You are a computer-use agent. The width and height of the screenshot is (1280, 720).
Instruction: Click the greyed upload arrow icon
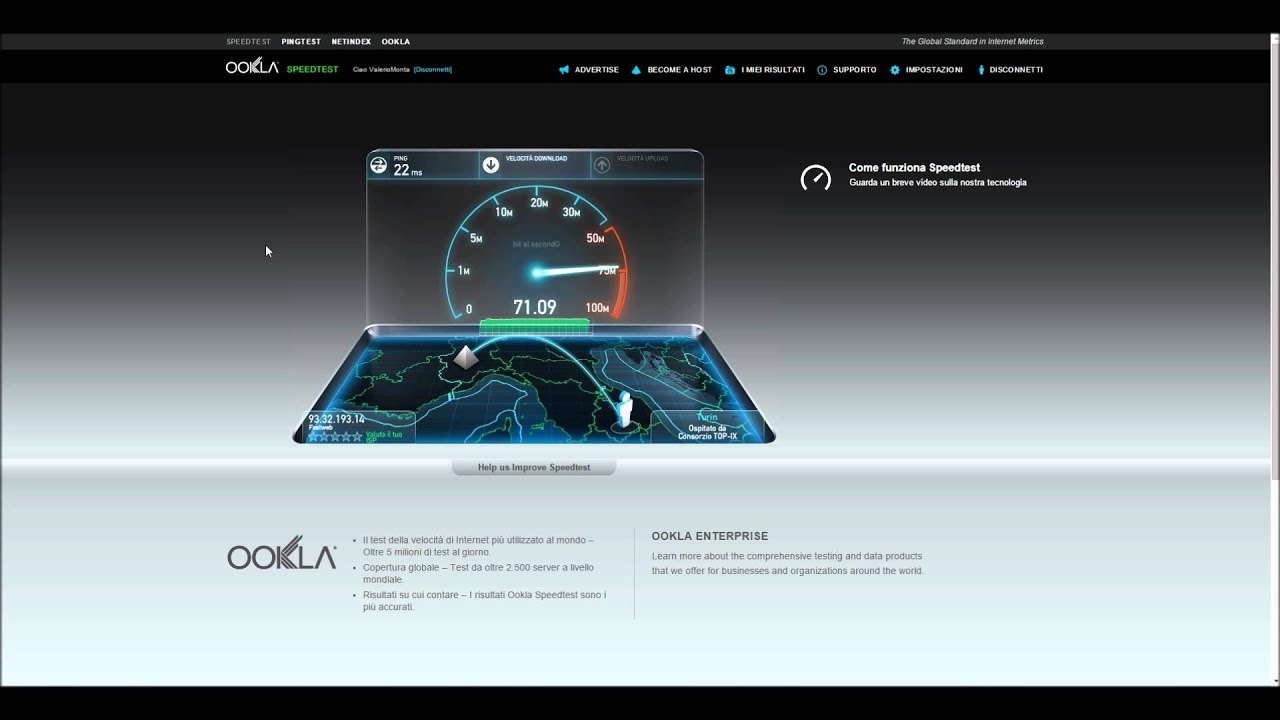(602, 165)
